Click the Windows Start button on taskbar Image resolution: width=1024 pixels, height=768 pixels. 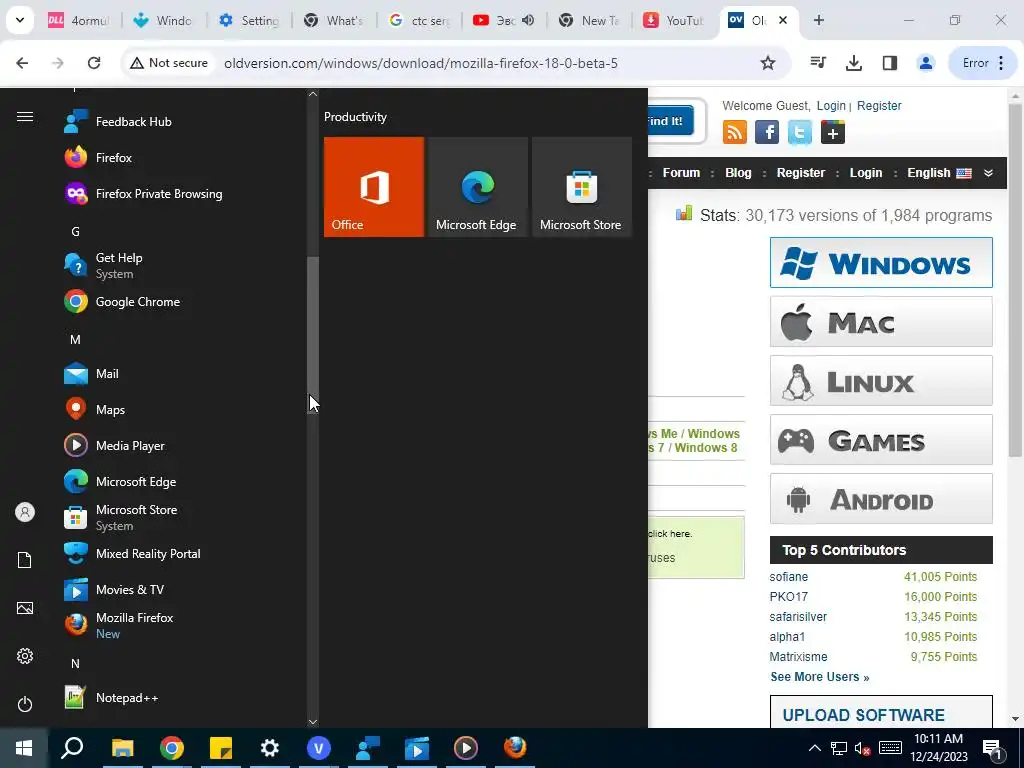coord(24,748)
